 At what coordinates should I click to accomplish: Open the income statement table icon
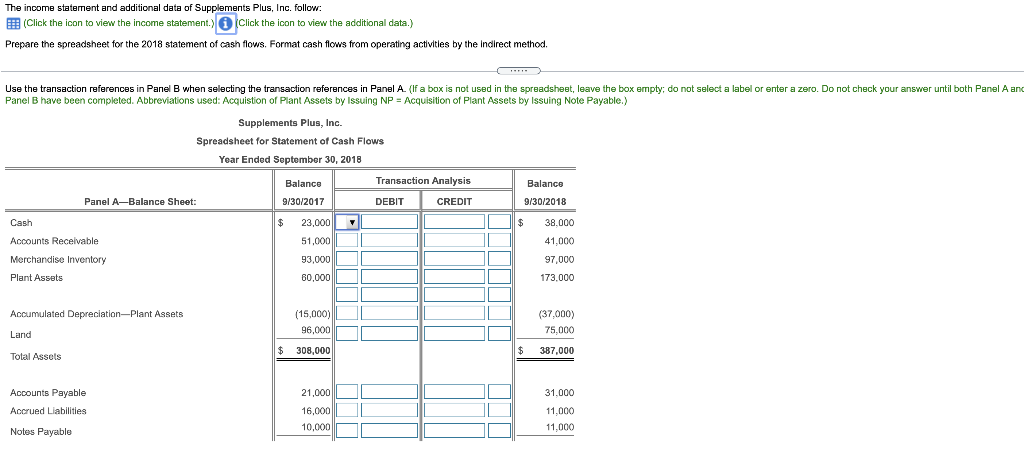click(x=12, y=23)
